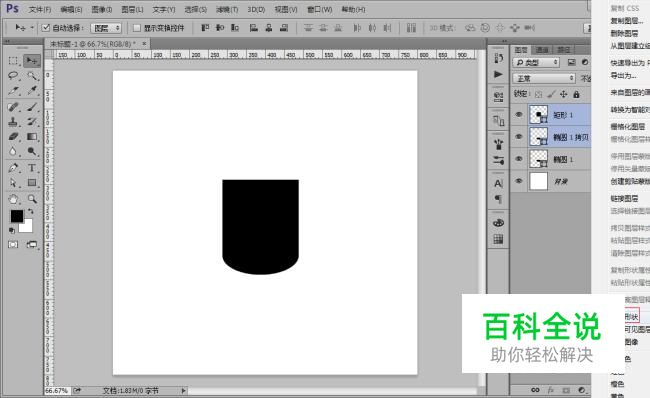Viewport: 650px width, 398px height.
Task: Change the screen mode
Action: click(x=32, y=245)
